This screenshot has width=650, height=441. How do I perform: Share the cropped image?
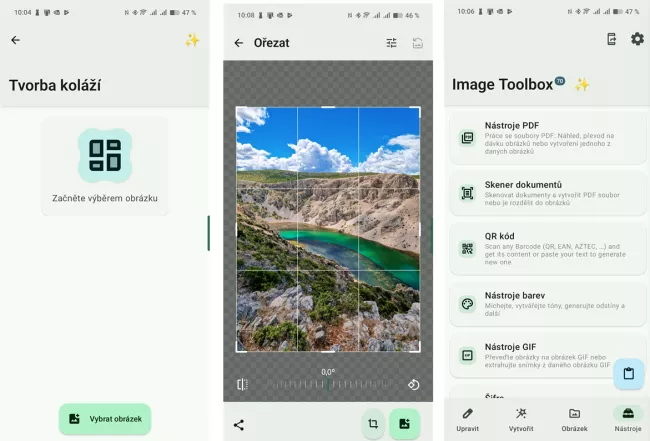coord(239,424)
